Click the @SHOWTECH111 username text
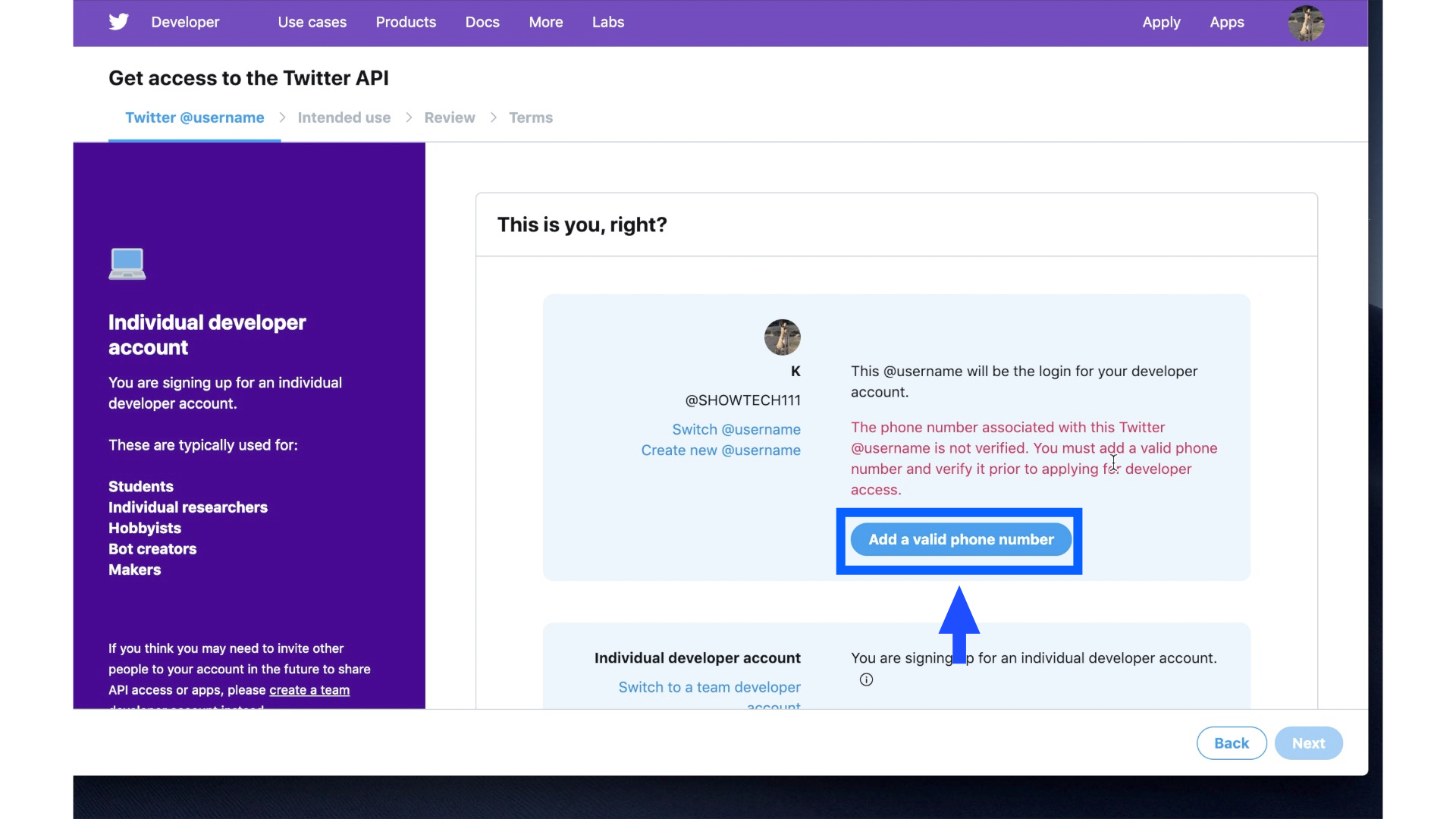This screenshot has height=819, width=1456. (743, 400)
